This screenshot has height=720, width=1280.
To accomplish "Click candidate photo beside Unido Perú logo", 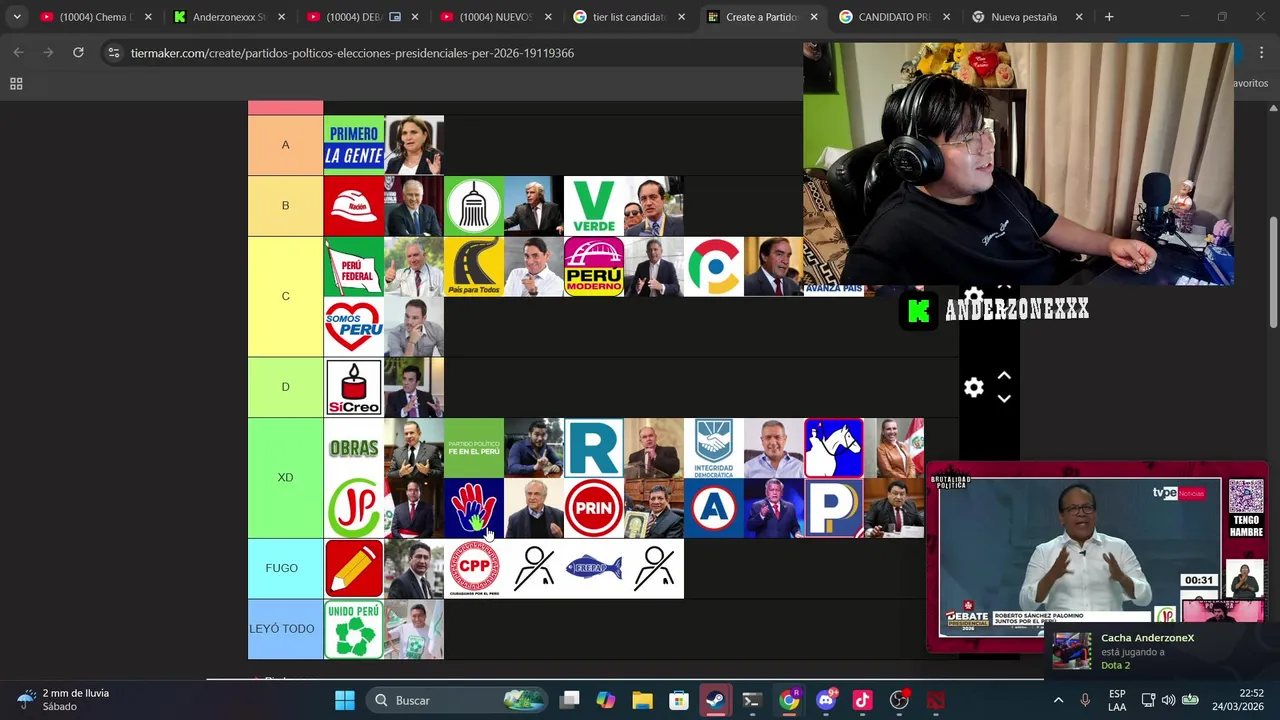I will [414, 629].
